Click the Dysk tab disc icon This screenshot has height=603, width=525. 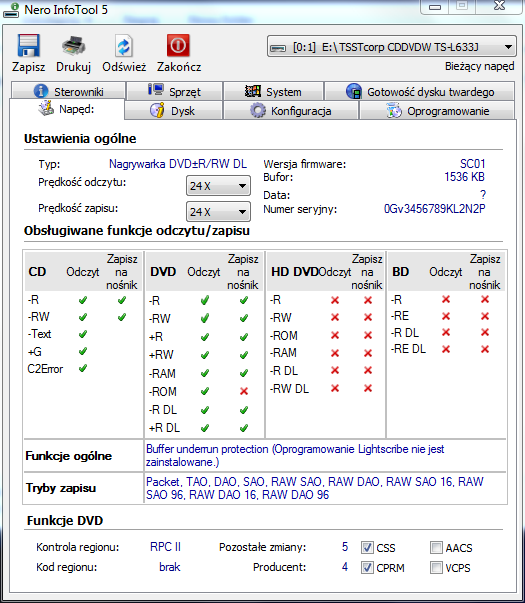point(157,110)
